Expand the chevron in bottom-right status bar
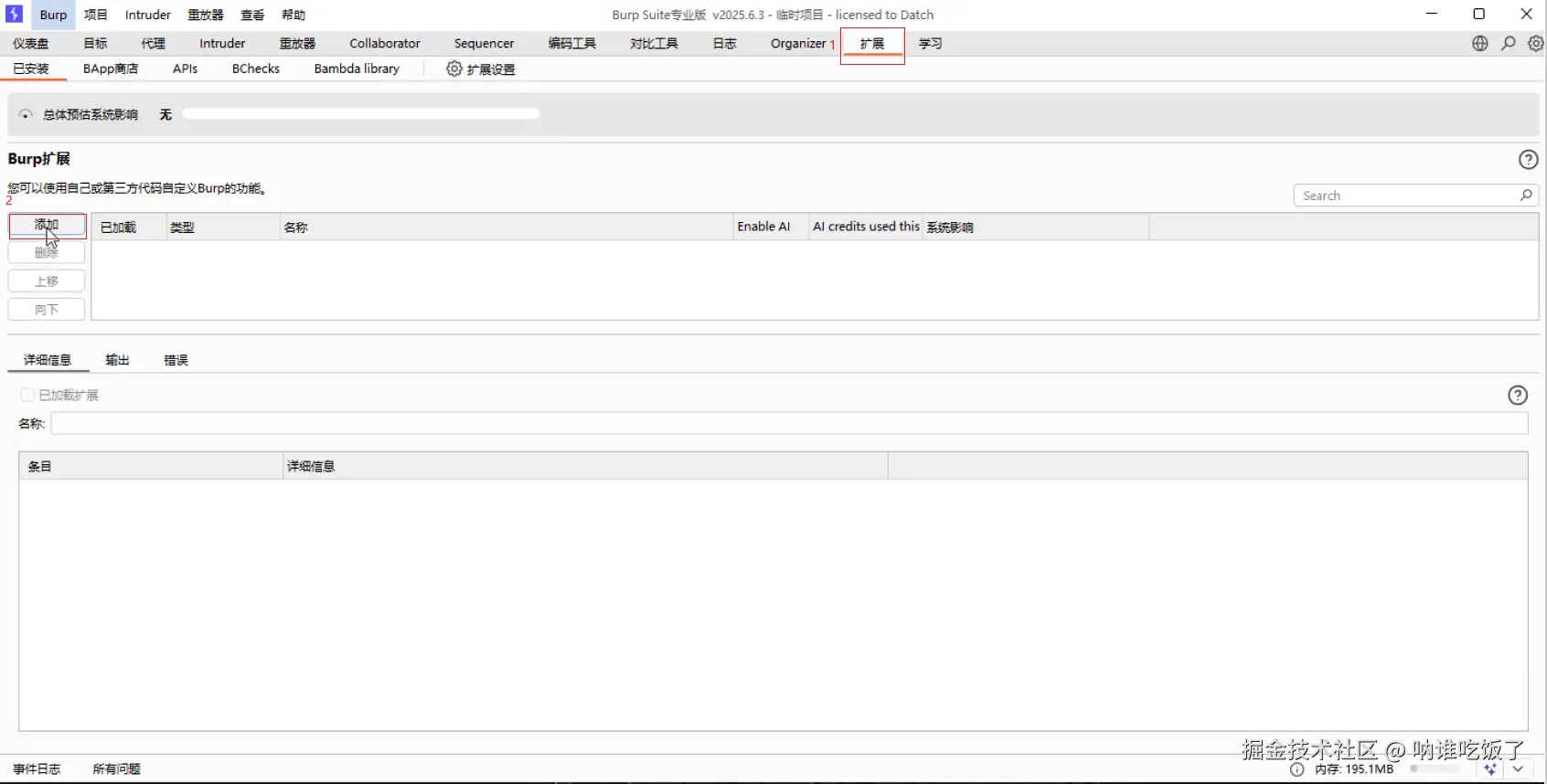The width and height of the screenshot is (1547, 784). point(1518,769)
